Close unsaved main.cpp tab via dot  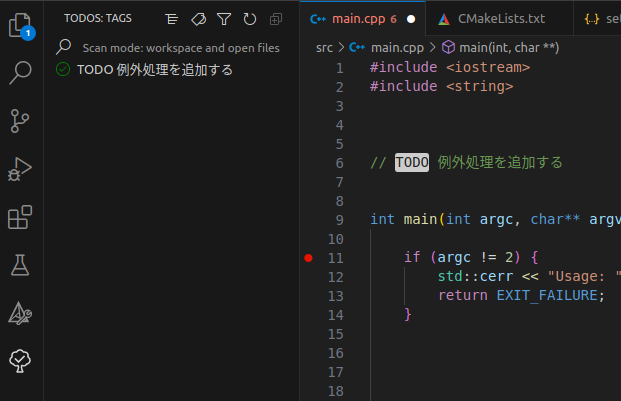[411, 19]
